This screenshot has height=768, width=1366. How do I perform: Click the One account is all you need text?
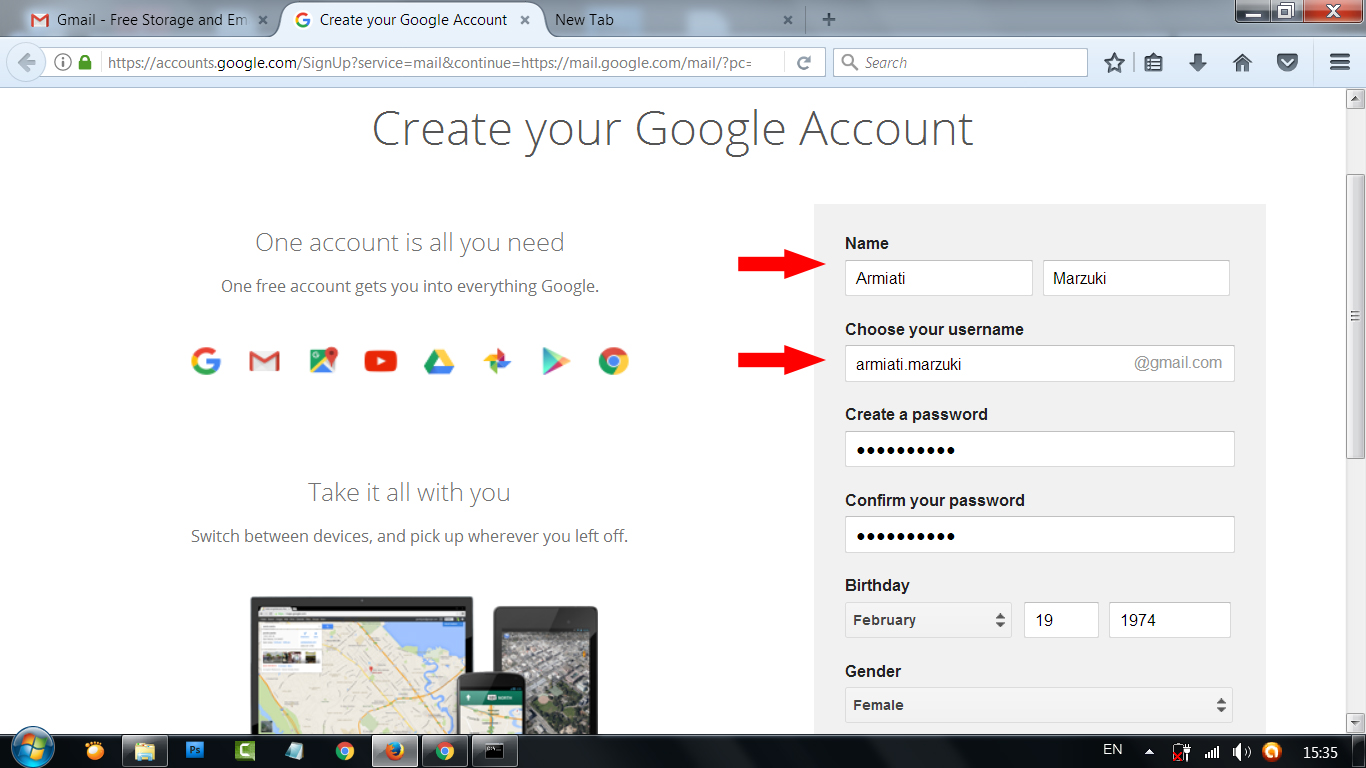[410, 243]
